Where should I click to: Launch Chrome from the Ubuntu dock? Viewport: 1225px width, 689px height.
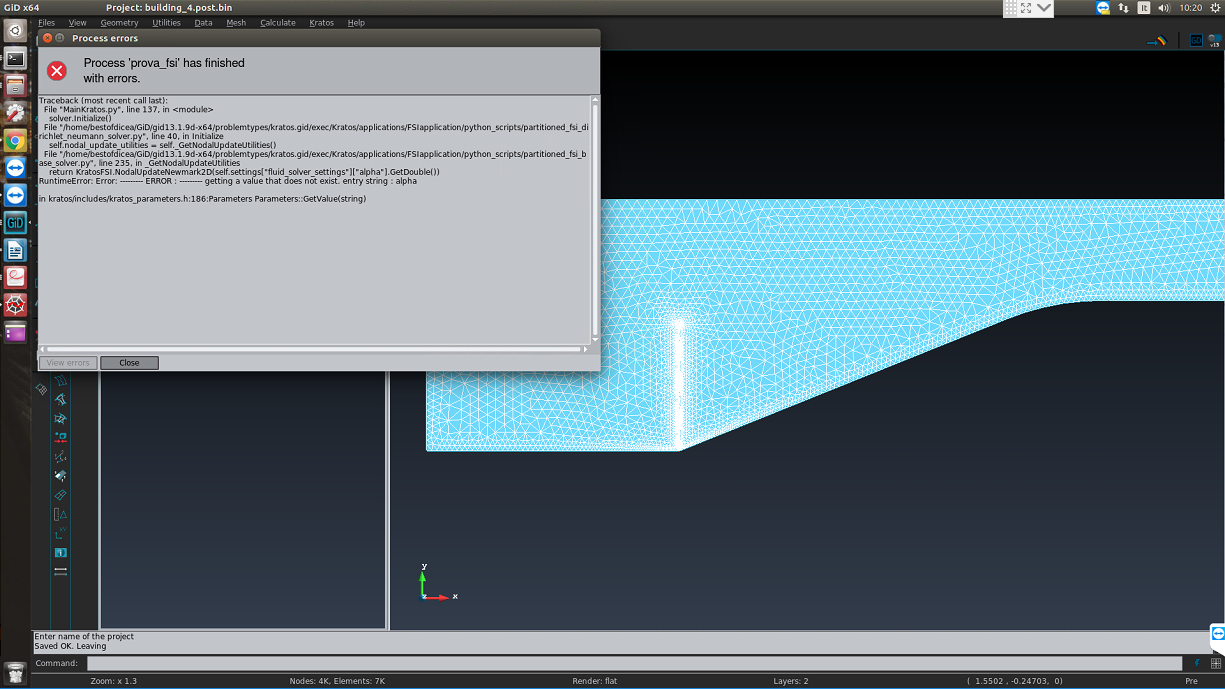pos(14,140)
